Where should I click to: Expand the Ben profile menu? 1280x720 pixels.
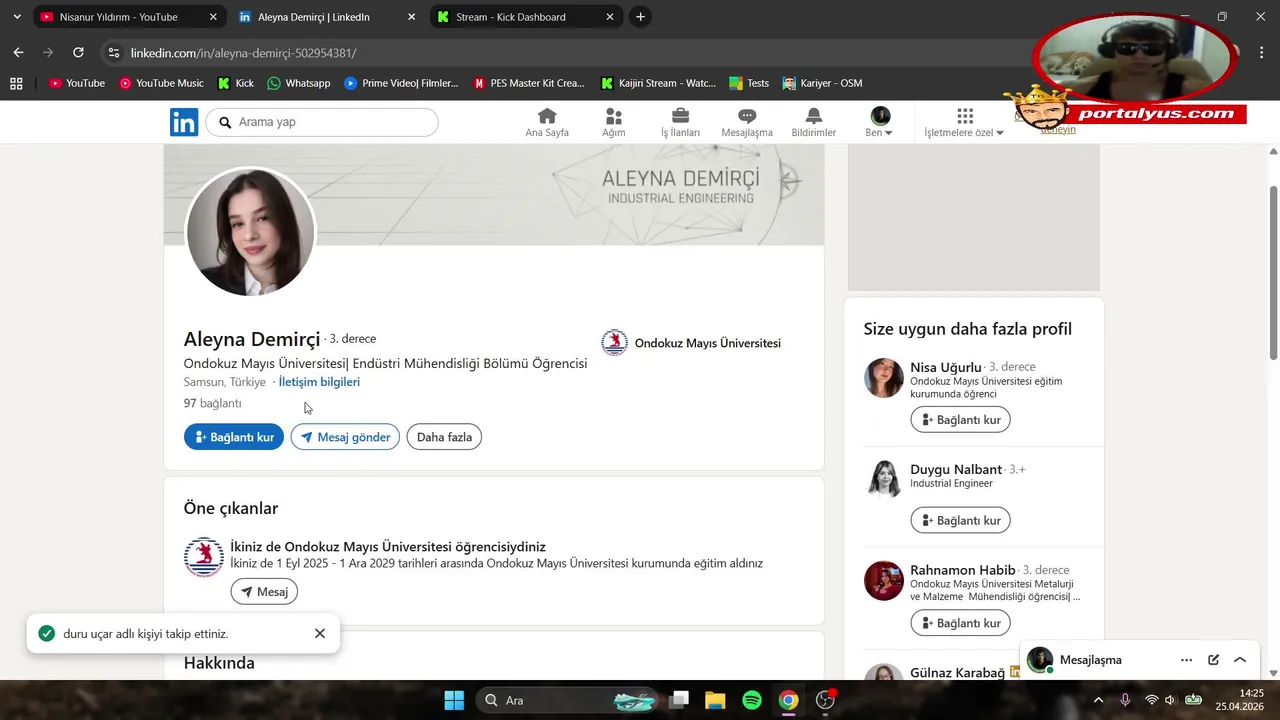tap(880, 123)
